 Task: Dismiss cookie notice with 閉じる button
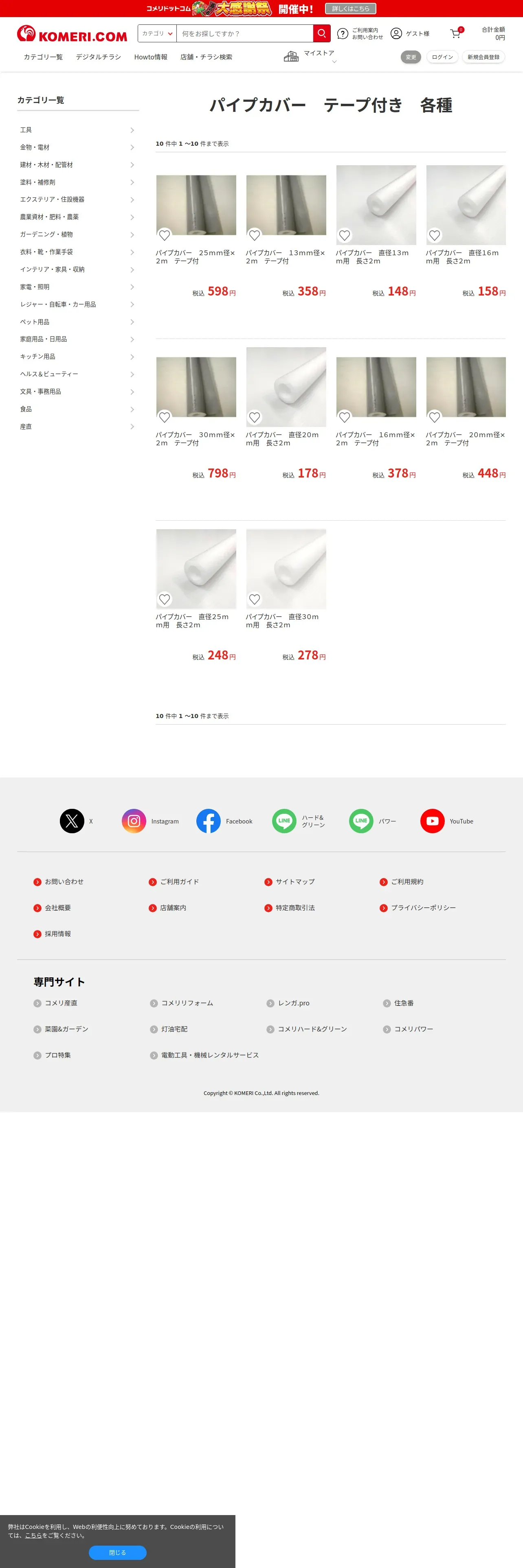click(117, 1552)
